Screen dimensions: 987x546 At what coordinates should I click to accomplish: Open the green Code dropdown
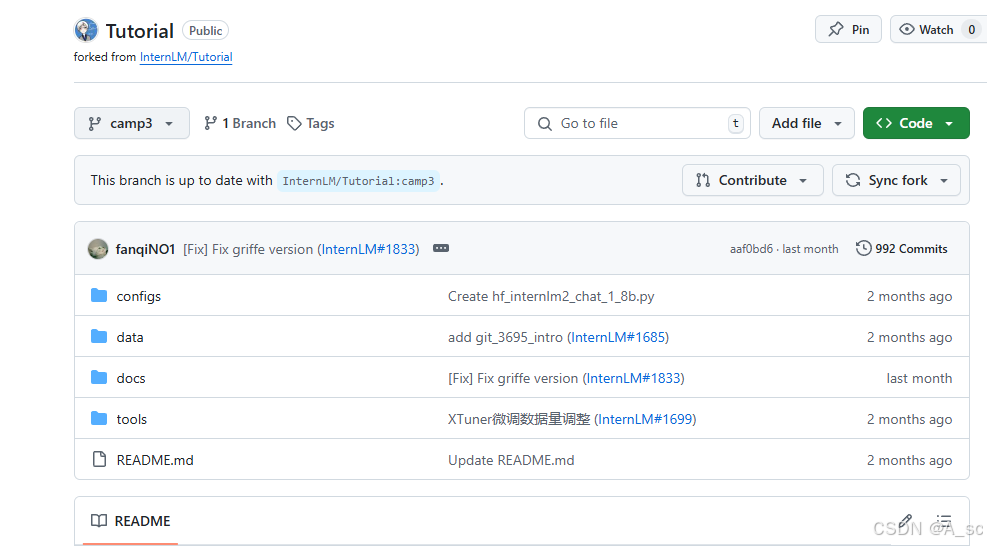tap(916, 123)
